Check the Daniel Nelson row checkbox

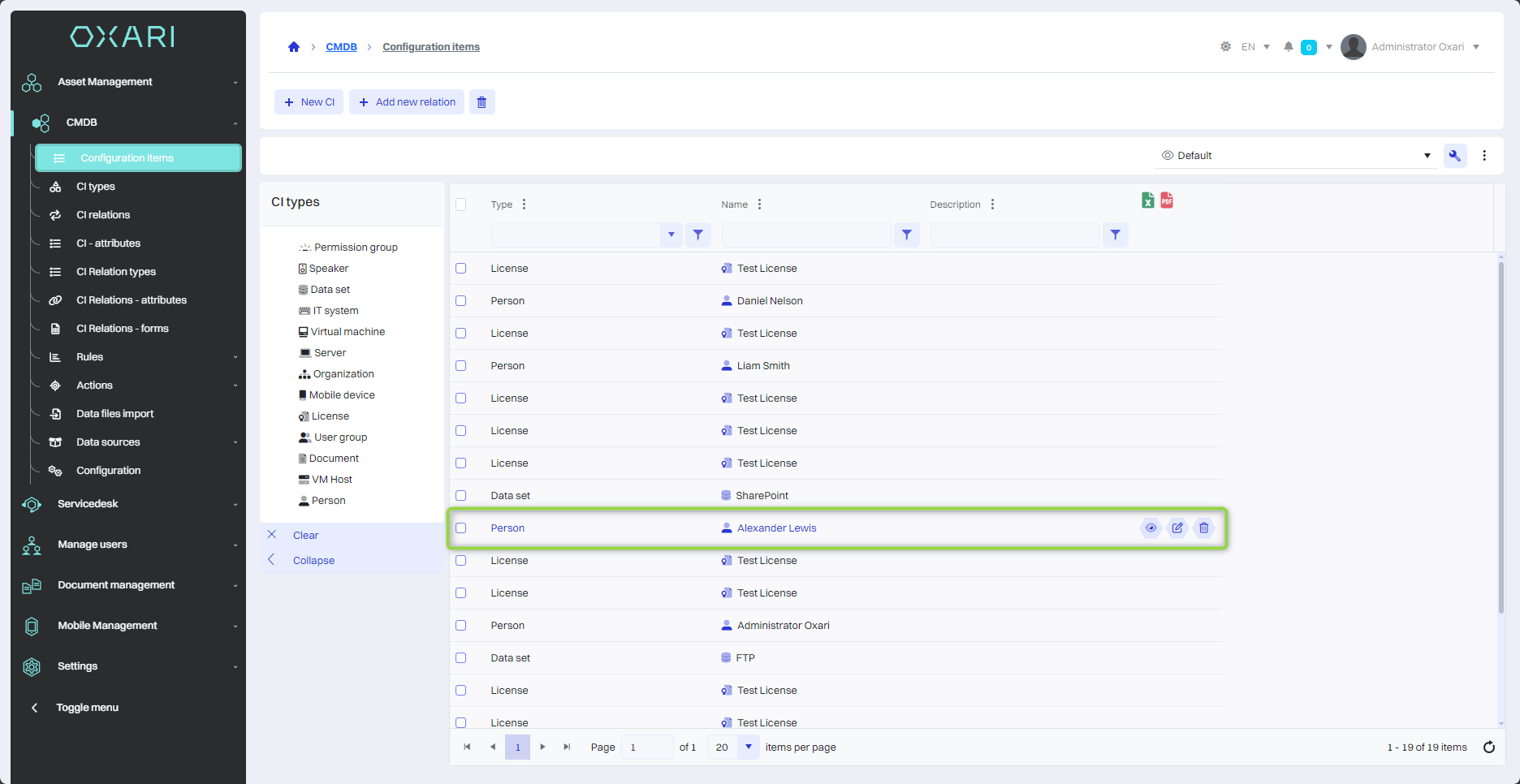click(x=461, y=301)
